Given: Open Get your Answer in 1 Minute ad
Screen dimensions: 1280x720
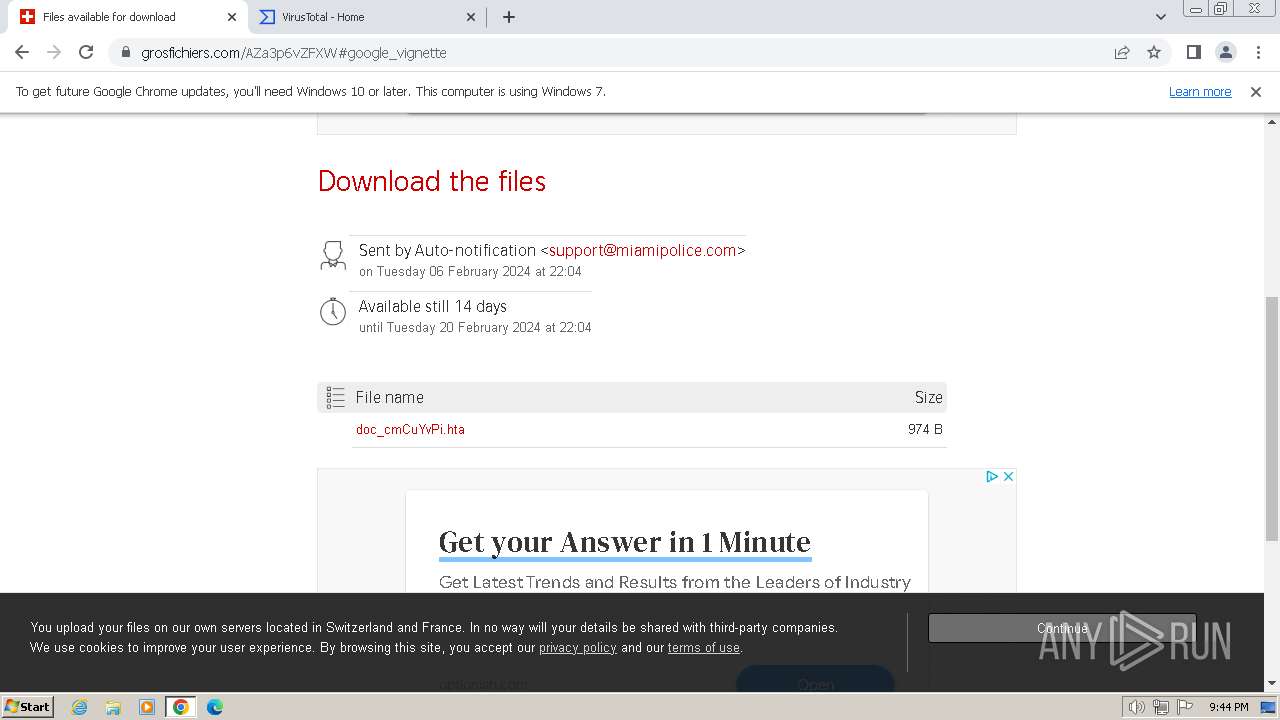Looking at the screenshot, I should pos(625,541).
